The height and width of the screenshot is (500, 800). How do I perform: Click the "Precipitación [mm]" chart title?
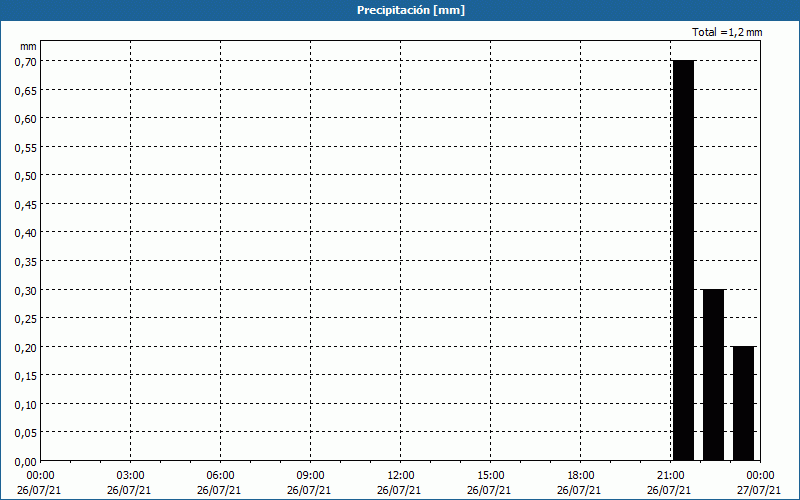click(x=411, y=10)
